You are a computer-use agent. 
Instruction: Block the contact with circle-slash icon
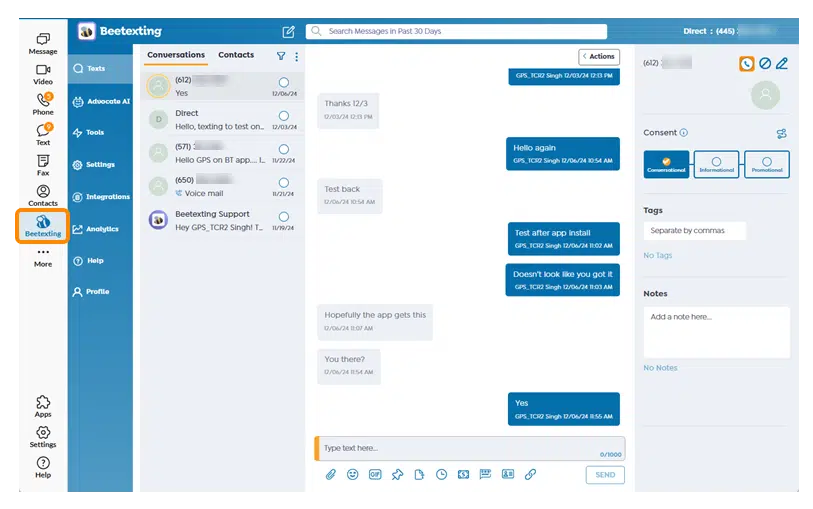click(765, 63)
